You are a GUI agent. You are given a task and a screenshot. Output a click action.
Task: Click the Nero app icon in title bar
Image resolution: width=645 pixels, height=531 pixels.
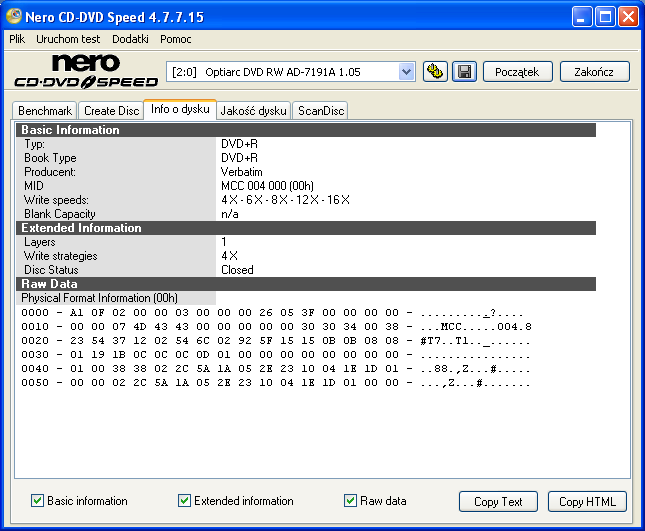pyautogui.click(x=14, y=16)
